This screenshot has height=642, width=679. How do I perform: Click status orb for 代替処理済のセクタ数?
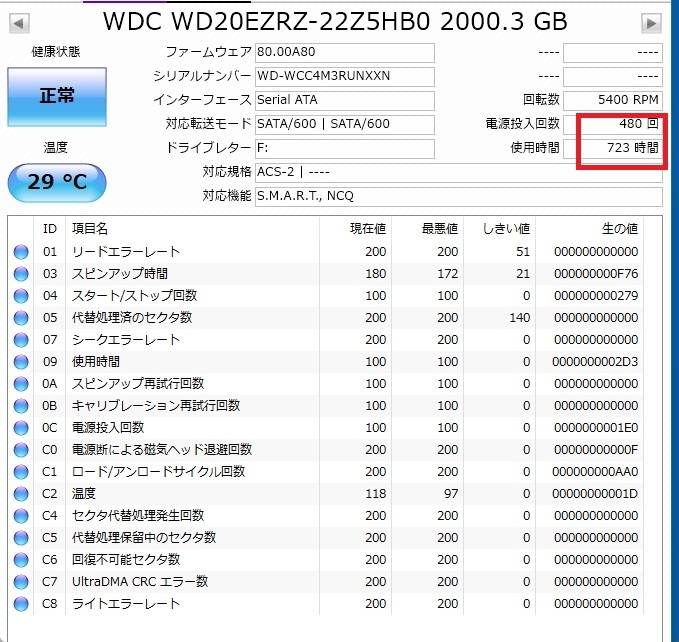point(21,318)
